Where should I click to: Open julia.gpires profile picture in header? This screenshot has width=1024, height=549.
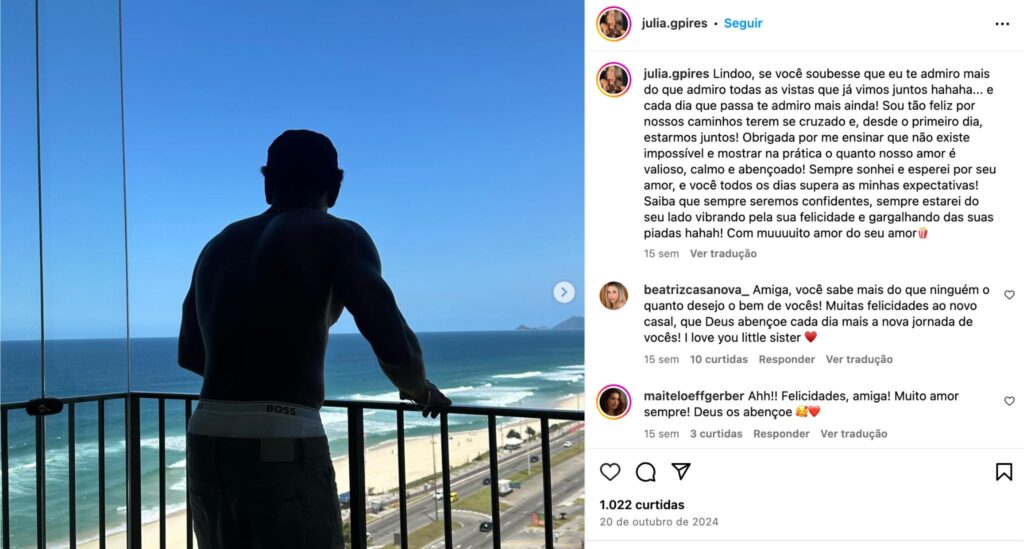tap(613, 24)
